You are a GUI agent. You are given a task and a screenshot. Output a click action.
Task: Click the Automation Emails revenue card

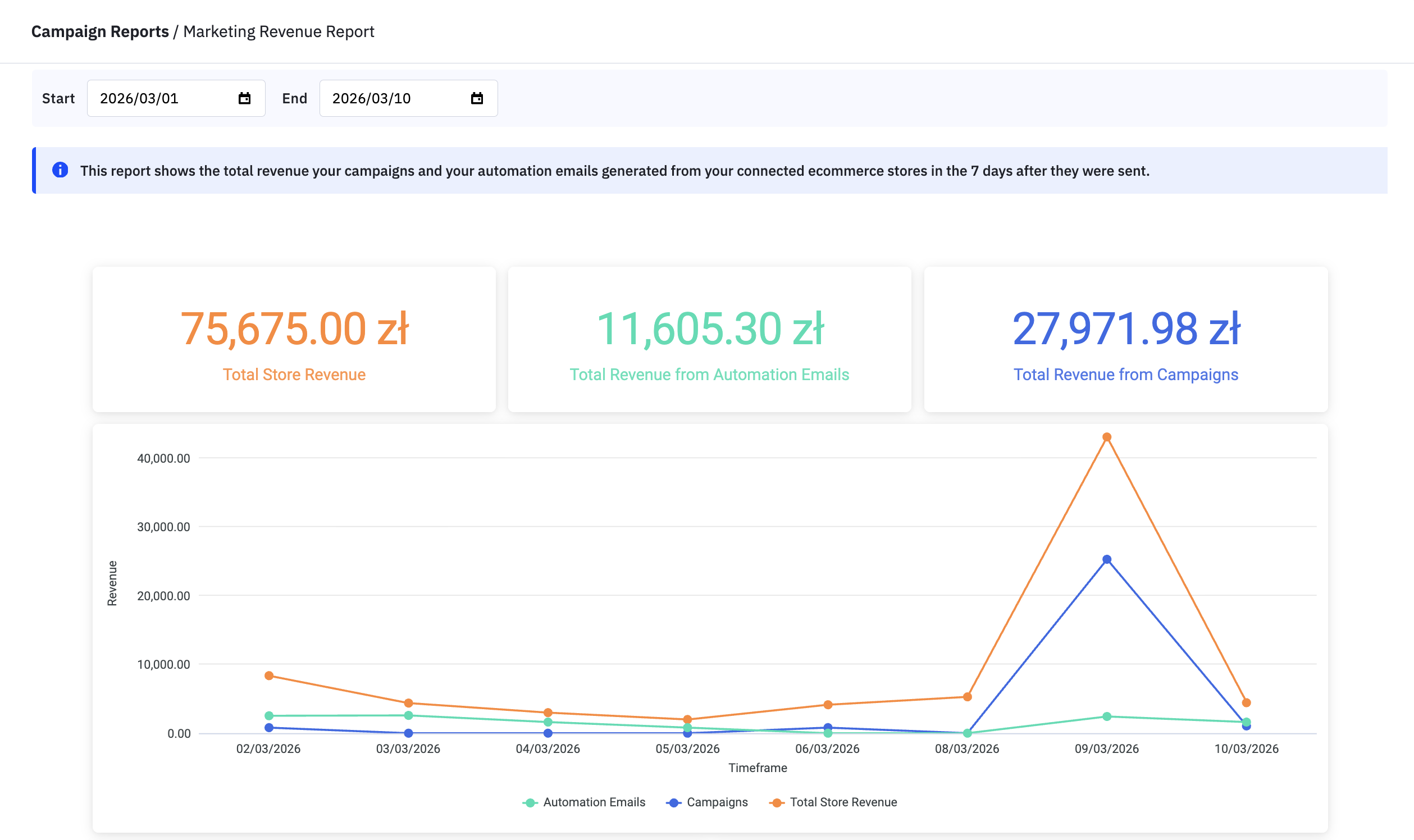click(x=709, y=340)
